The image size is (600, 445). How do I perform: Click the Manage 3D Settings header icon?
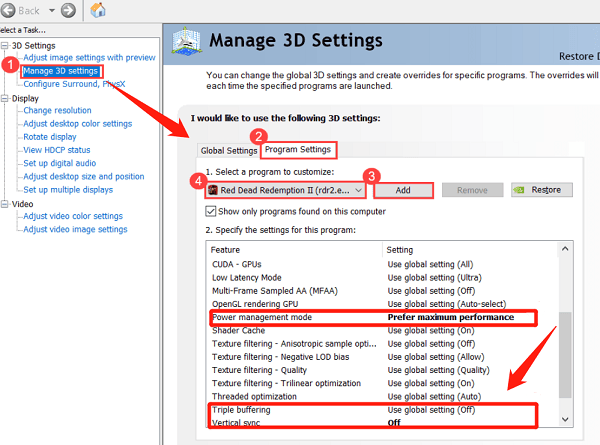point(186,42)
